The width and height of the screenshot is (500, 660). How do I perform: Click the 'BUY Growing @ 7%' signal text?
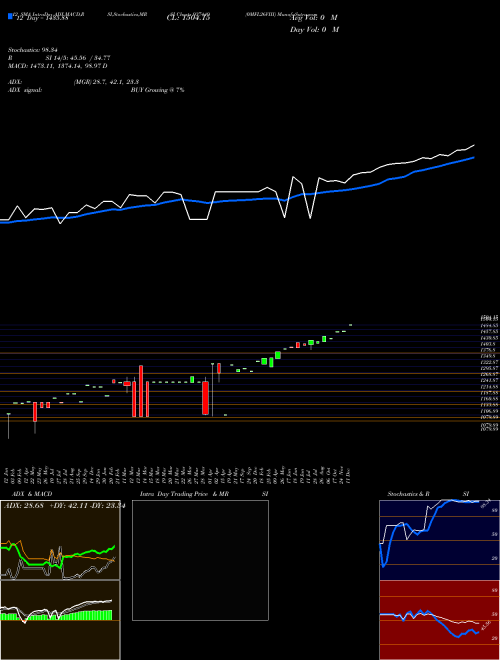pyautogui.click(x=157, y=90)
